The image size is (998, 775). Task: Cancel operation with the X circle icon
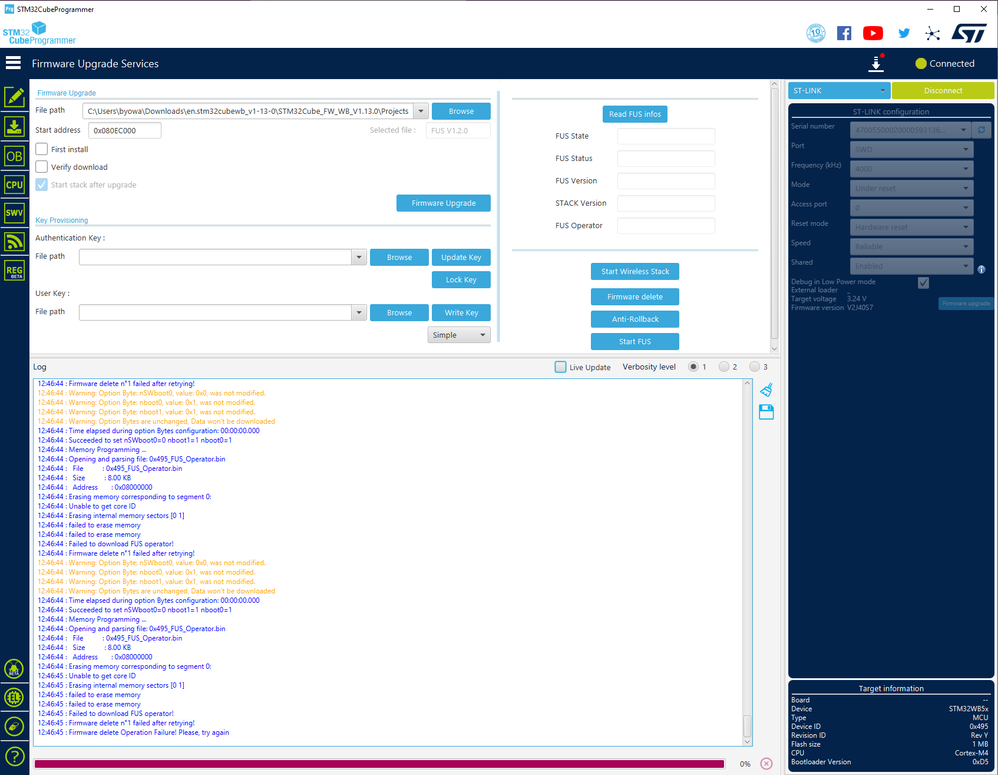(x=766, y=764)
